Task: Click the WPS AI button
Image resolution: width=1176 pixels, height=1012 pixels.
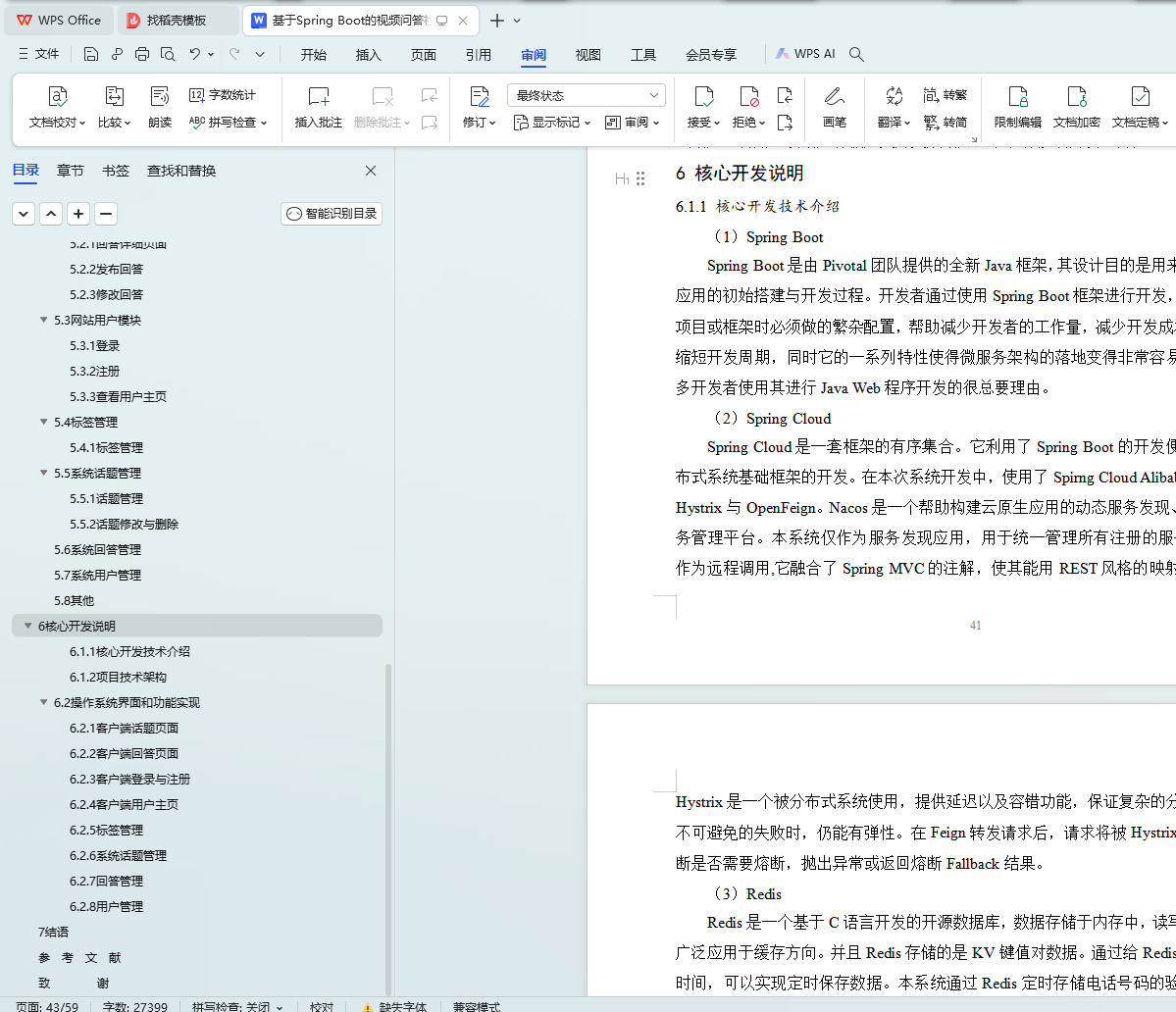Action: pyautogui.click(x=805, y=54)
